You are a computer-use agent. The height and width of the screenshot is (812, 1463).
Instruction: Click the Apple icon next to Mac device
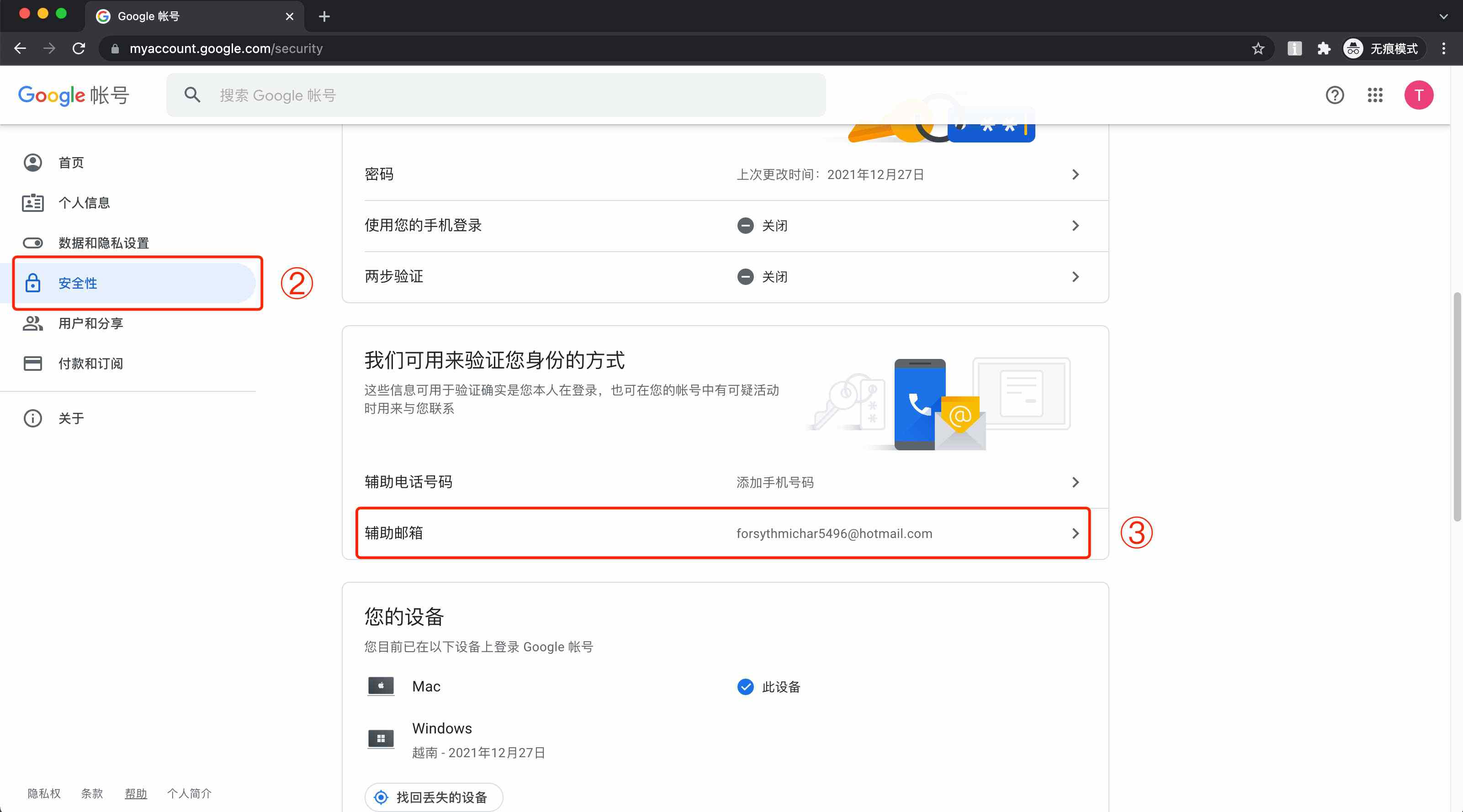pyautogui.click(x=381, y=686)
